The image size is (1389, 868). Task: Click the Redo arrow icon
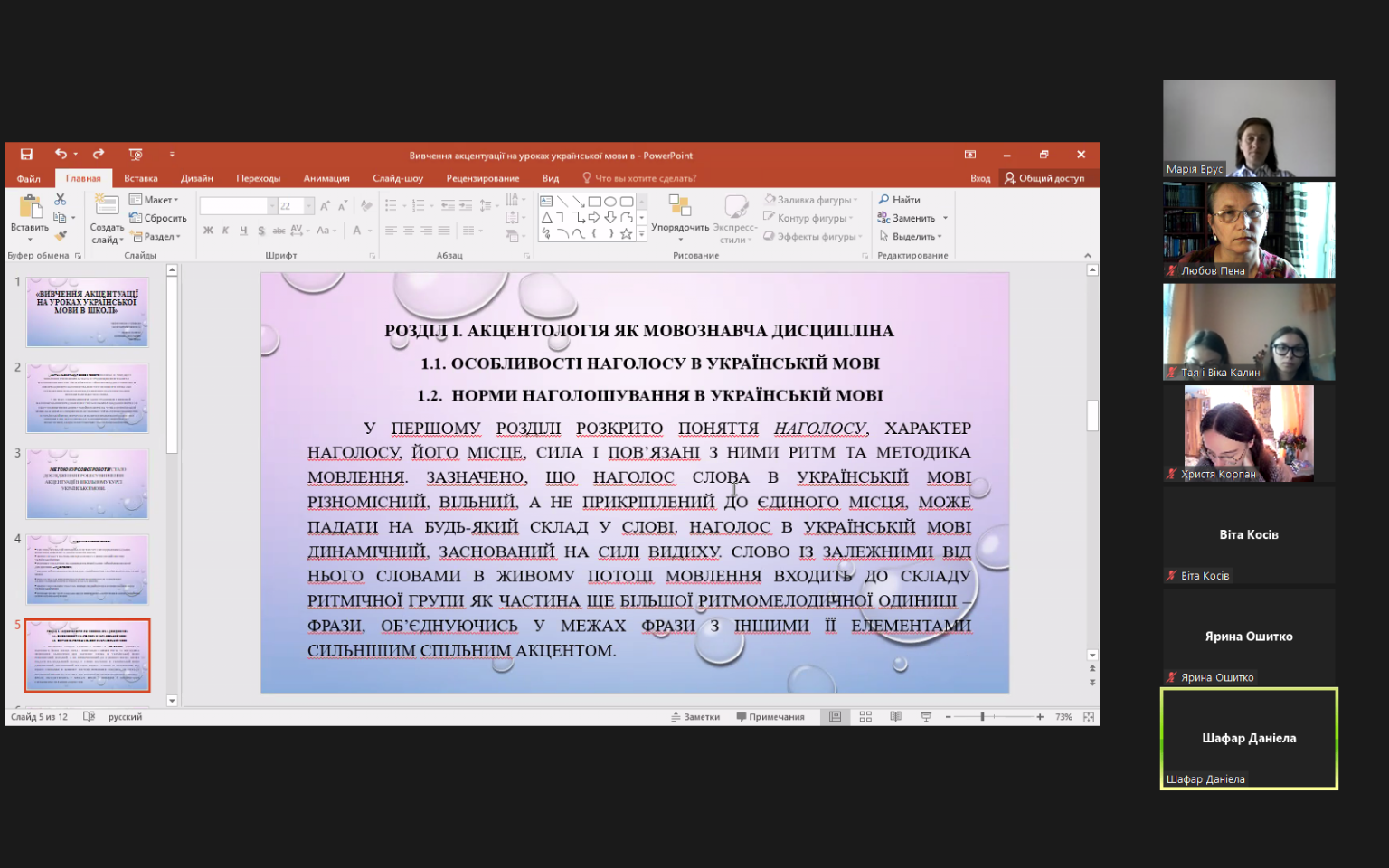(x=99, y=154)
